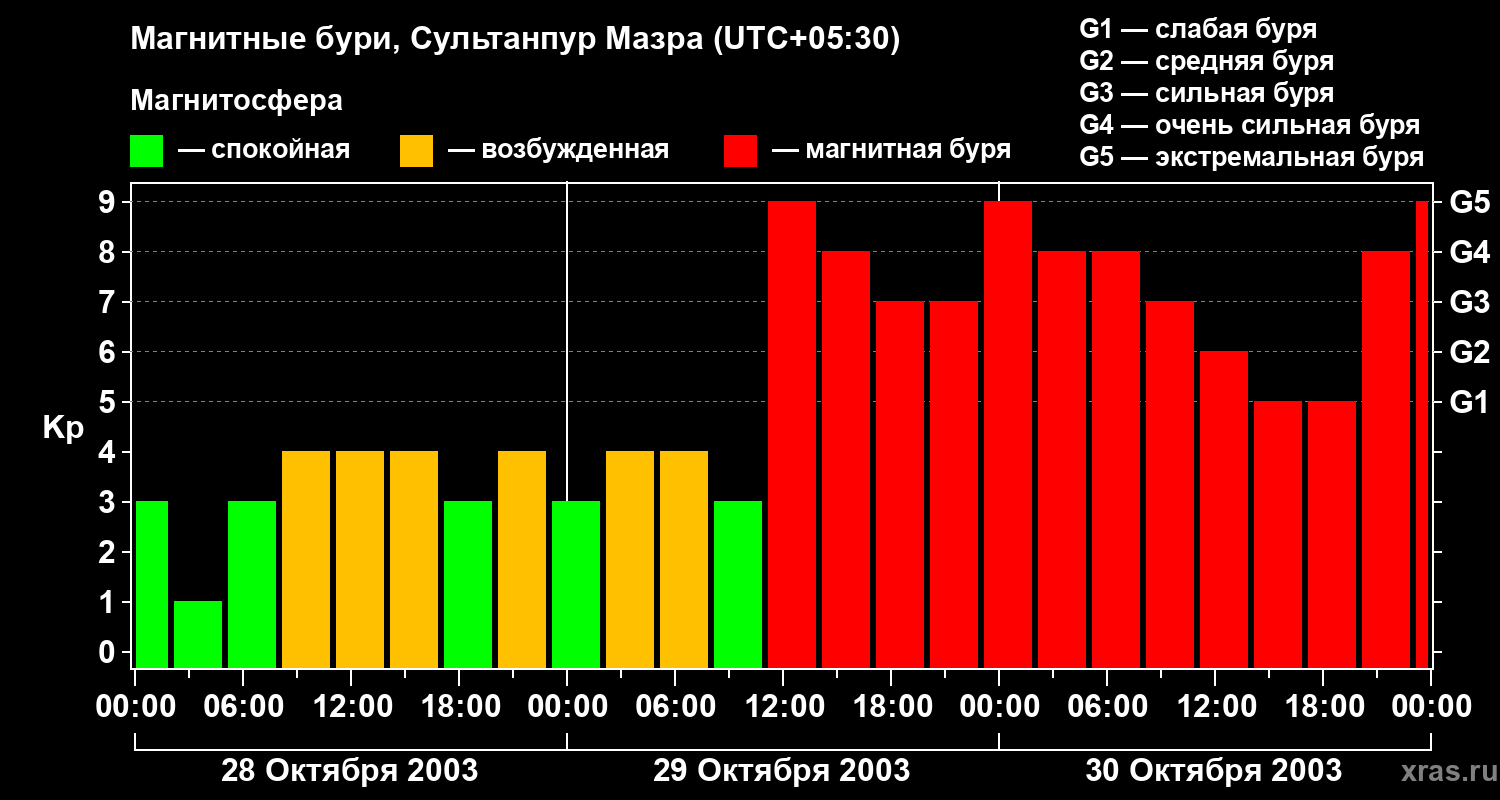Click the «— спокойная» legend label
Viewport: 1500px width, 800px height.
(264, 150)
